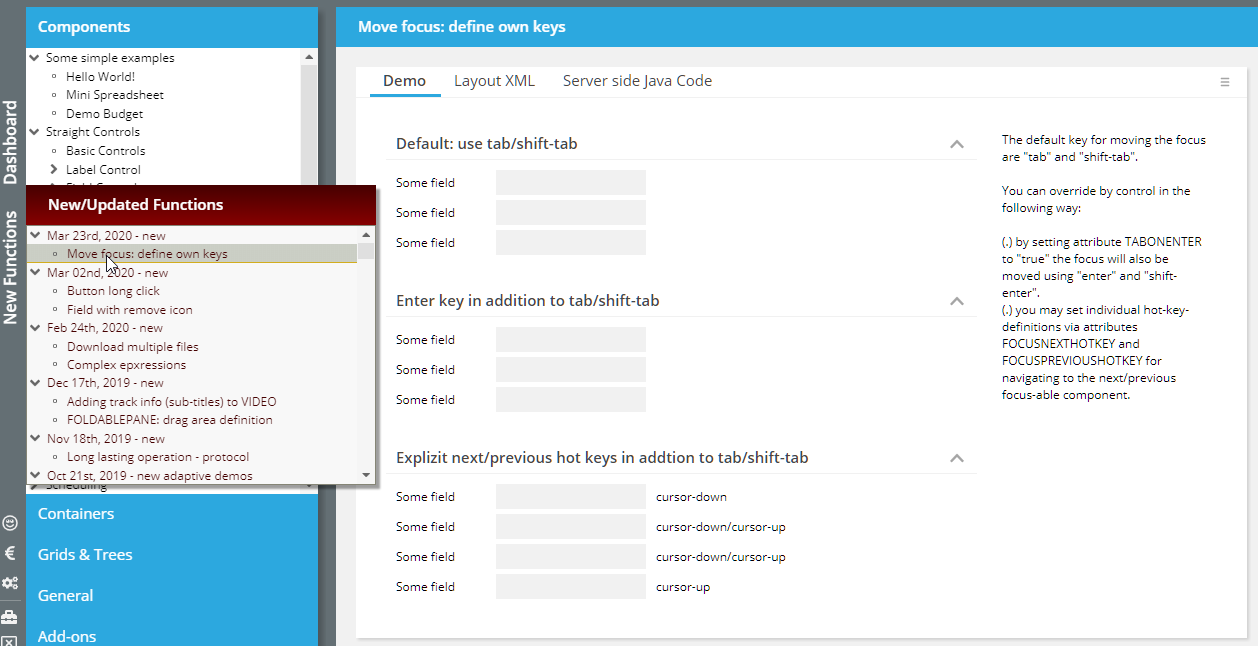Open the 'Download multiple files' demo entry
Screen dimensions: 1258x646
coord(132,347)
